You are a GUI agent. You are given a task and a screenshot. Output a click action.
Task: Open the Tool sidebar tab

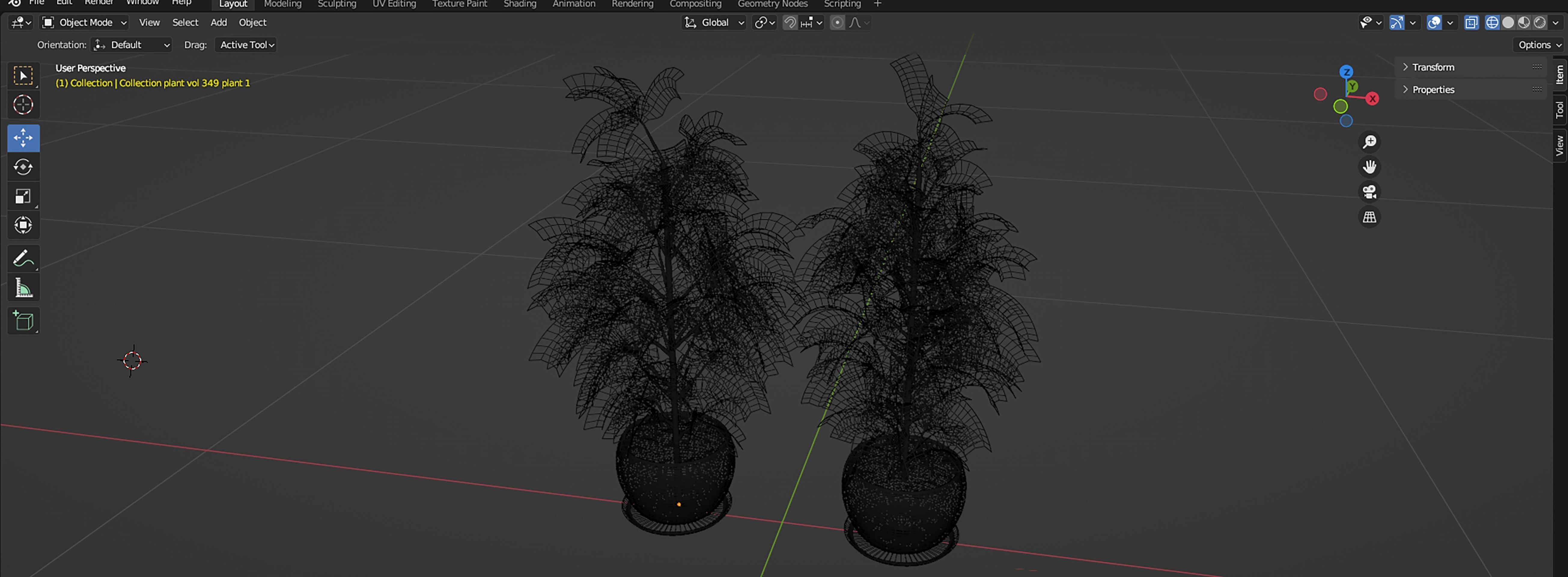pos(1560,110)
